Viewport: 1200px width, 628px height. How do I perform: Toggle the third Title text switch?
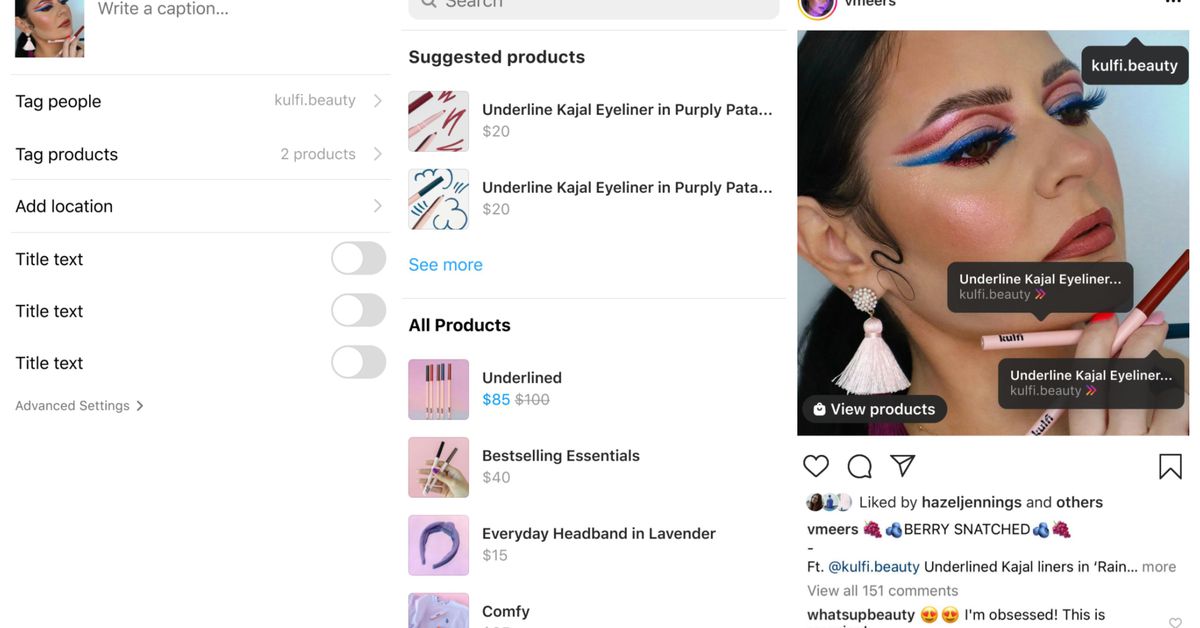(358, 362)
